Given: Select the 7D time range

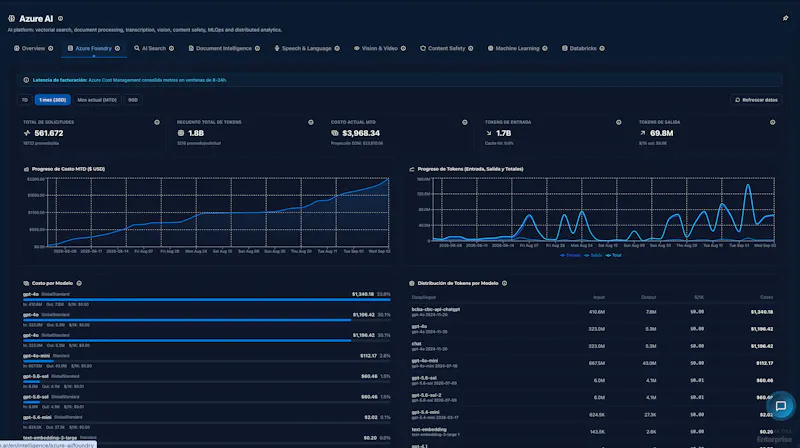Looking at the screenshot, I should (24, 100).
